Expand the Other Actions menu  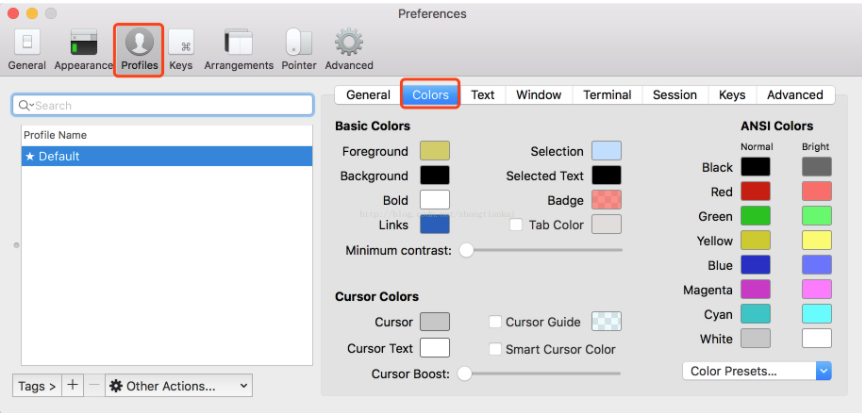point(178,385)
